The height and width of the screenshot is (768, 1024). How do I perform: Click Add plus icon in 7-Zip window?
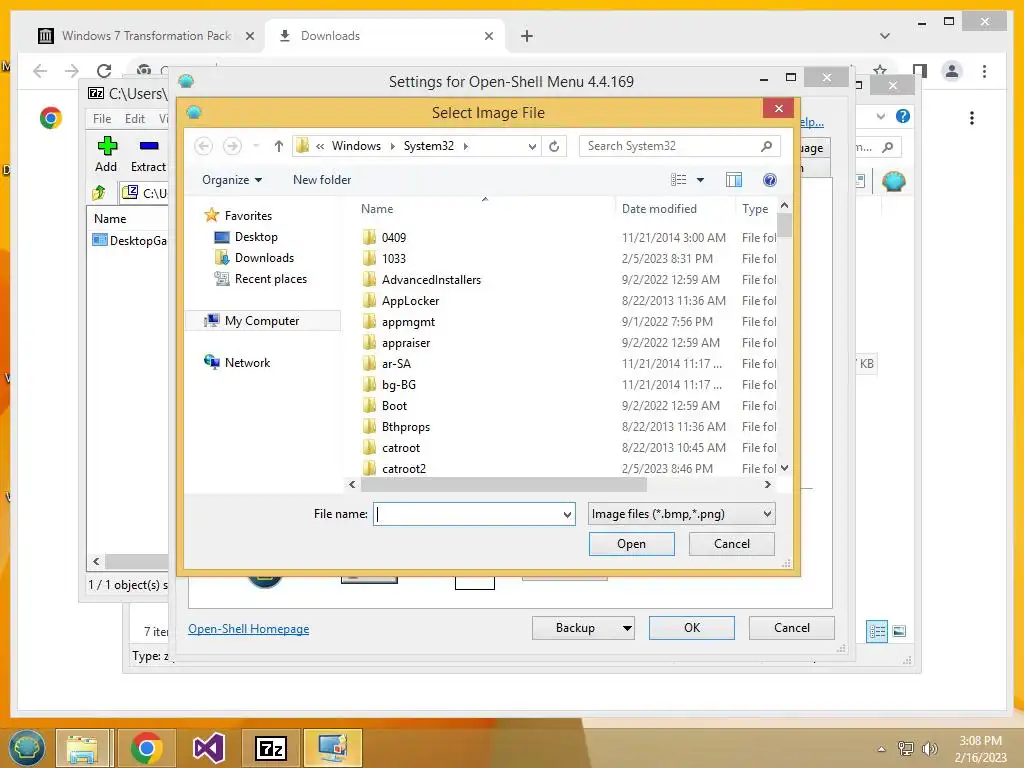(106, 146)
